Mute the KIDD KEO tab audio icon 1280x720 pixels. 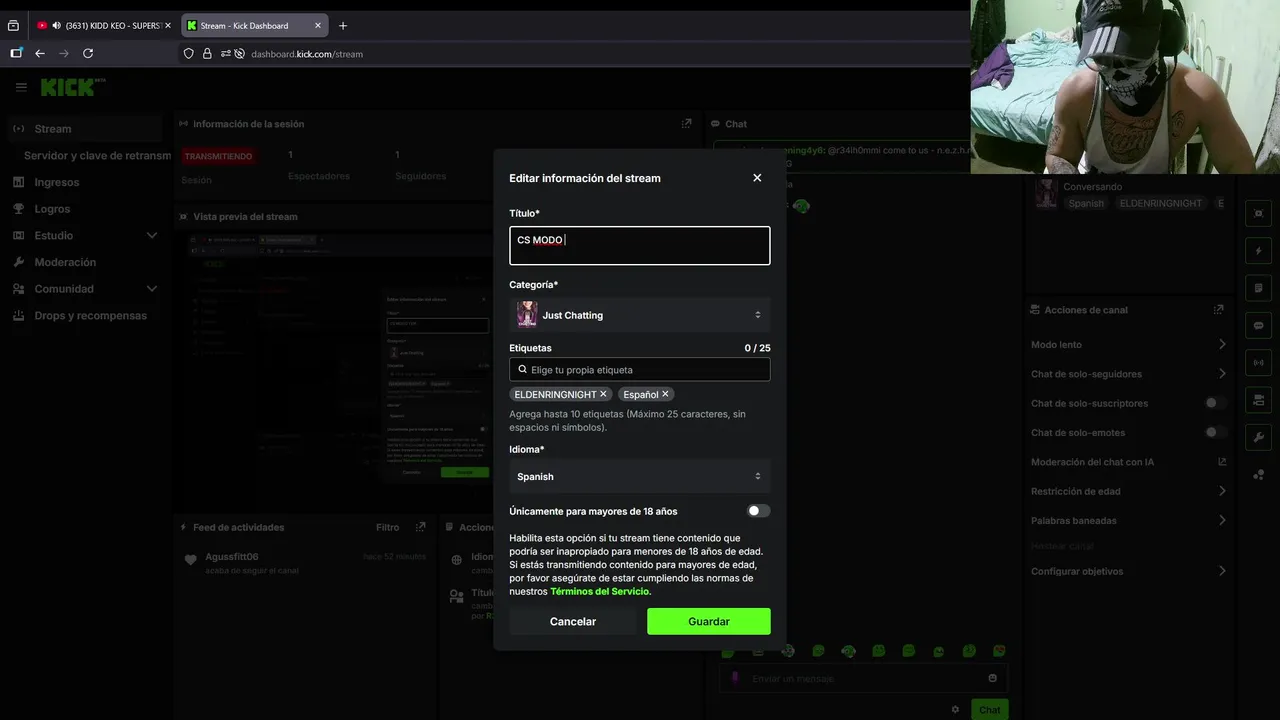point(56,25)
